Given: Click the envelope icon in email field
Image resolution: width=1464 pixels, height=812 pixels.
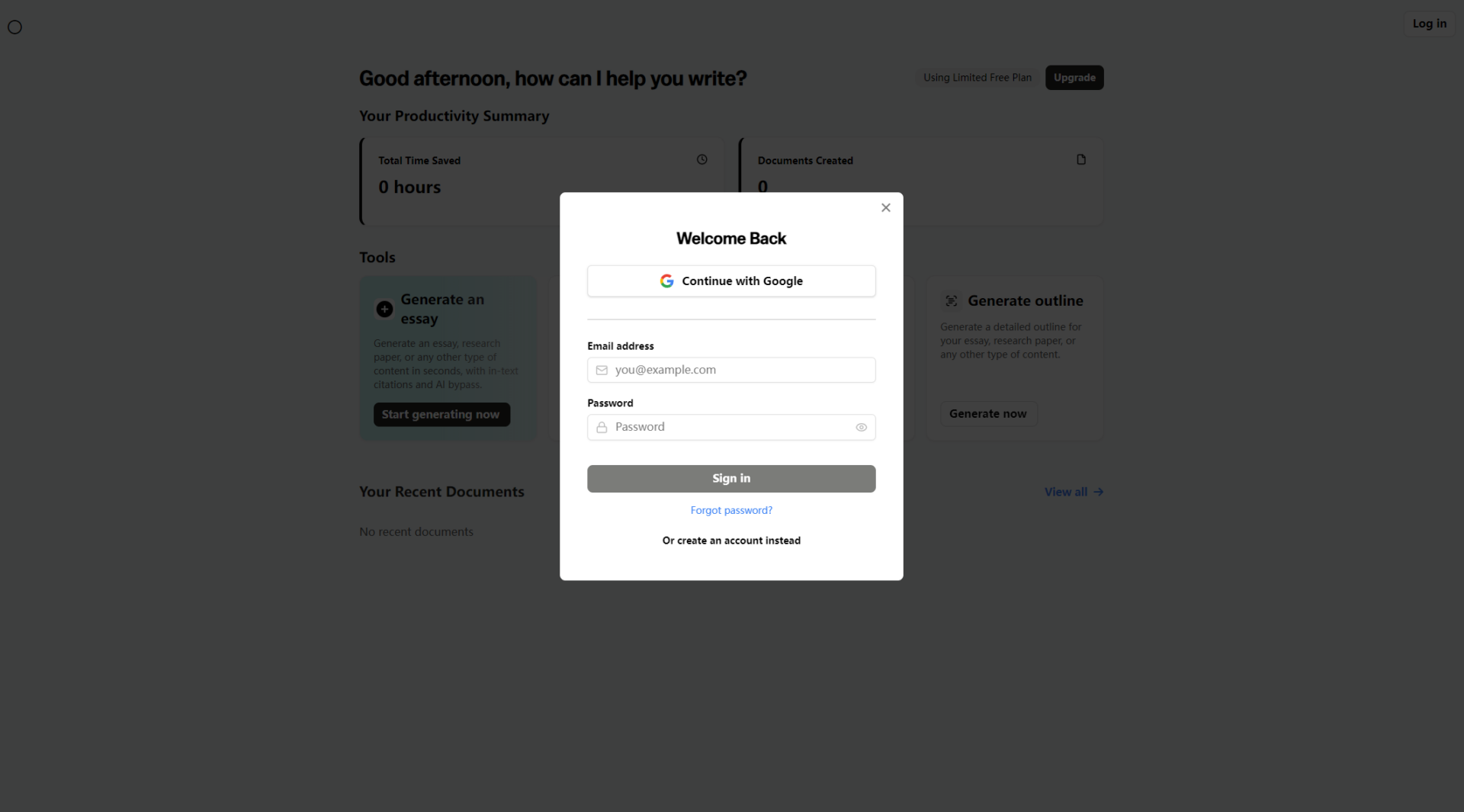Looking at the screenshot, I should click(602, 371).
